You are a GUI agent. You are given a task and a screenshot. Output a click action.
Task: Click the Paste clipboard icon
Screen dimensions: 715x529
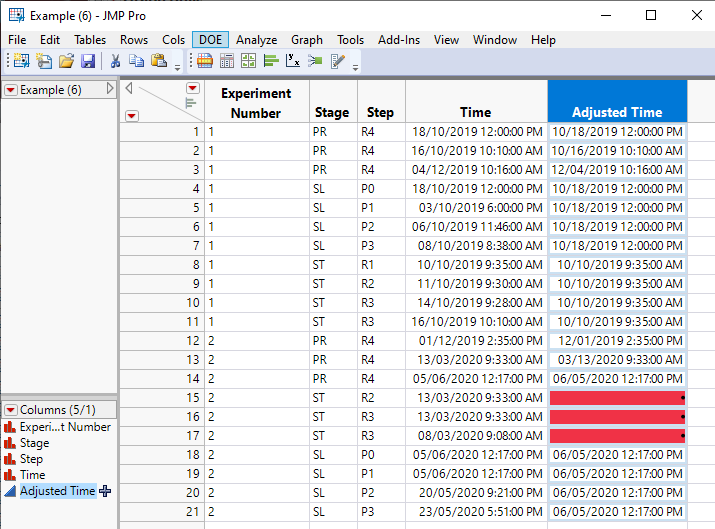[159, 61]
